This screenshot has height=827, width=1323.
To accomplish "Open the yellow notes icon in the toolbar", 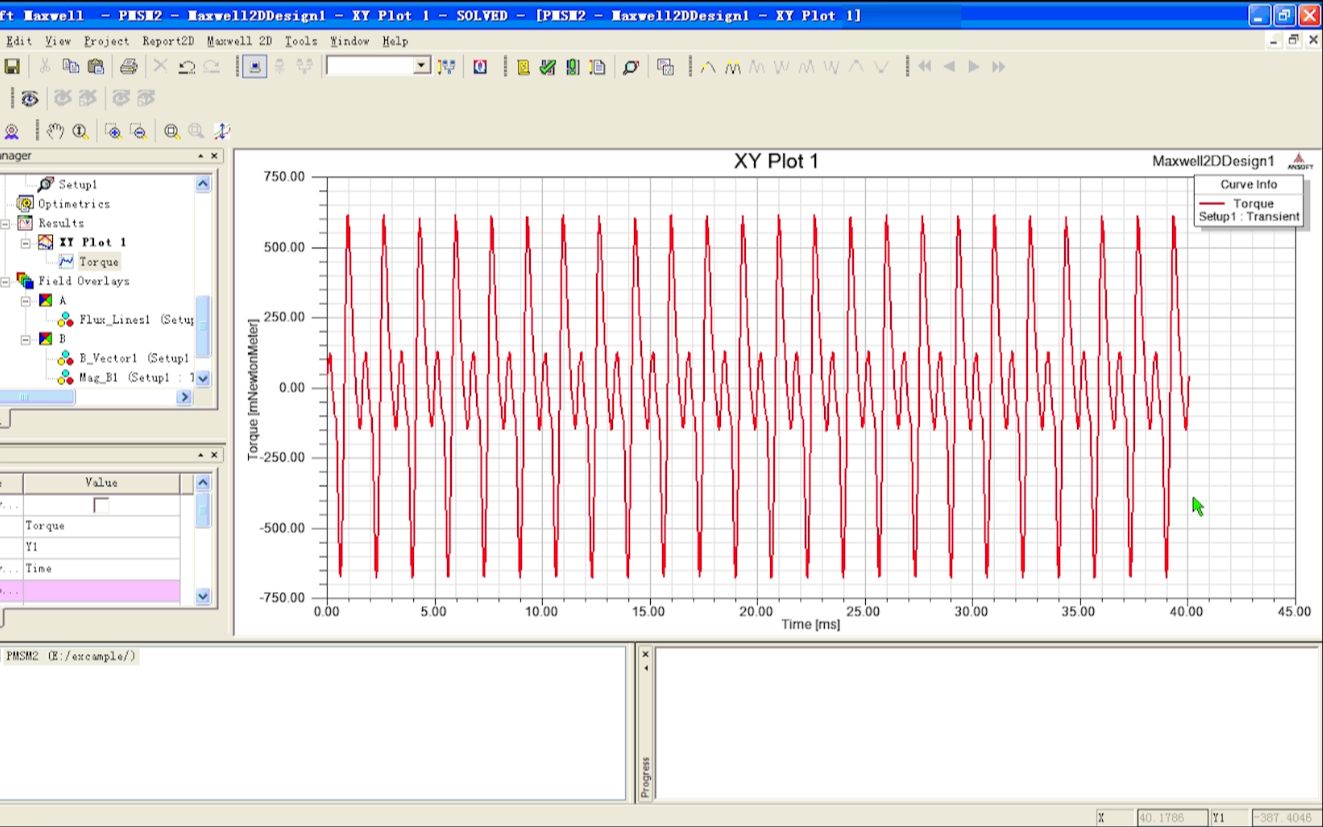I will tap(523, 67).
